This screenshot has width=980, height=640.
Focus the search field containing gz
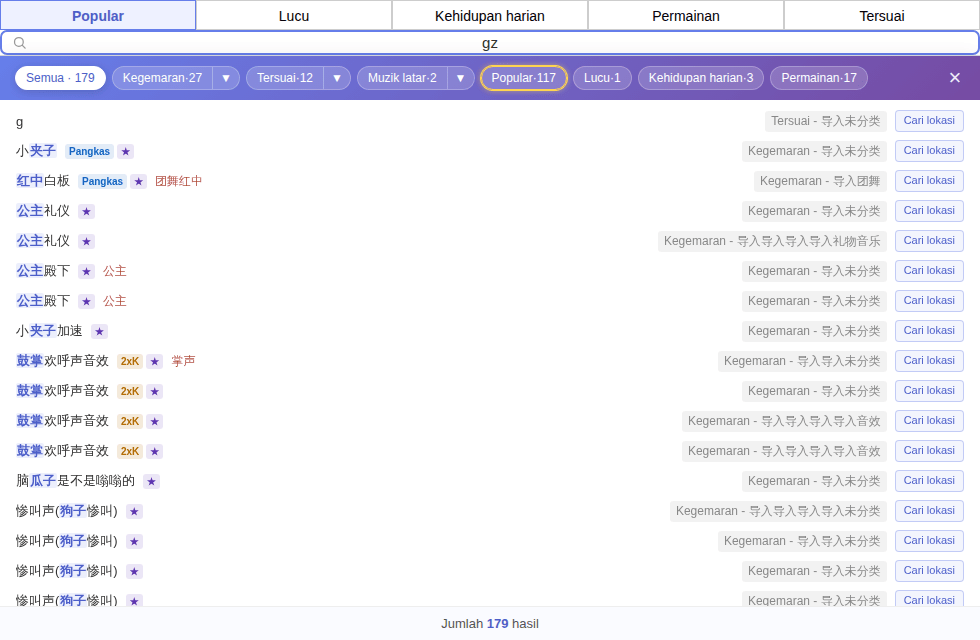[490, 42]
